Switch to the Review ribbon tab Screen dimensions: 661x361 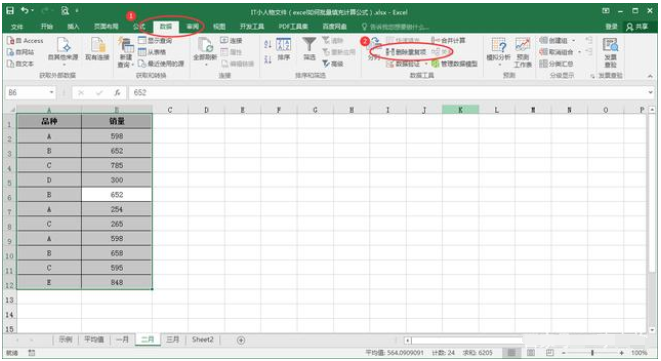tap(193, 27)
